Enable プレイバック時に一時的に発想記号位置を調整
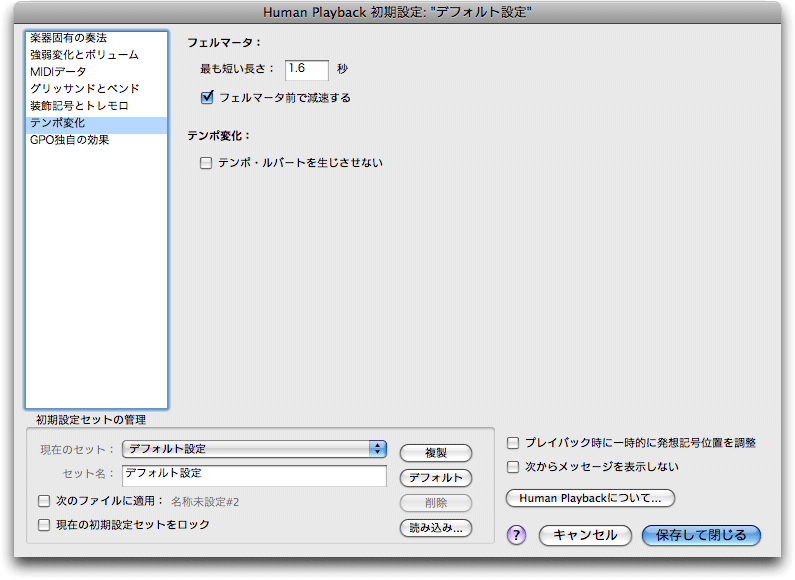Screen dimensions: 795x580 (x=513, y=443)
